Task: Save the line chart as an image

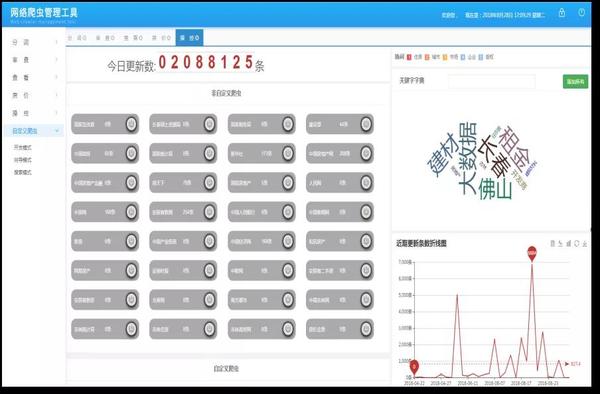Action: click(x=585, y=243)
